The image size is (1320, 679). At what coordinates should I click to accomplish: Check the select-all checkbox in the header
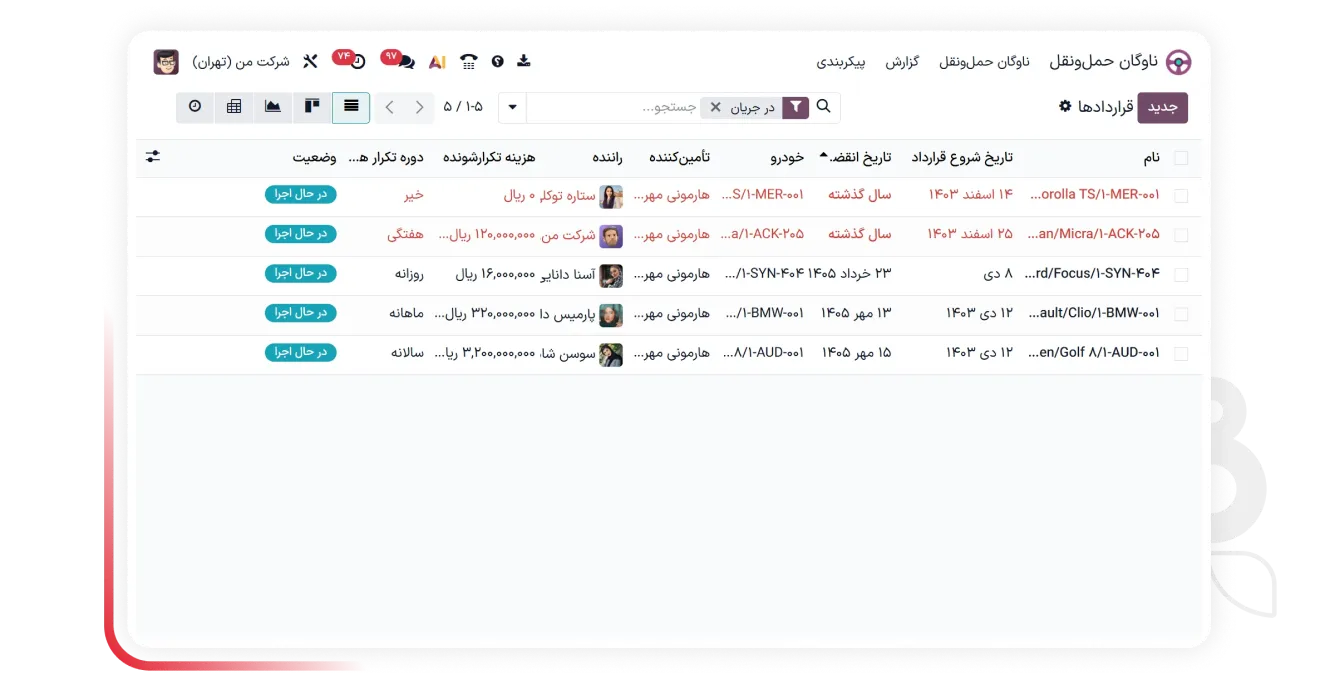(x=1180, y=157)
